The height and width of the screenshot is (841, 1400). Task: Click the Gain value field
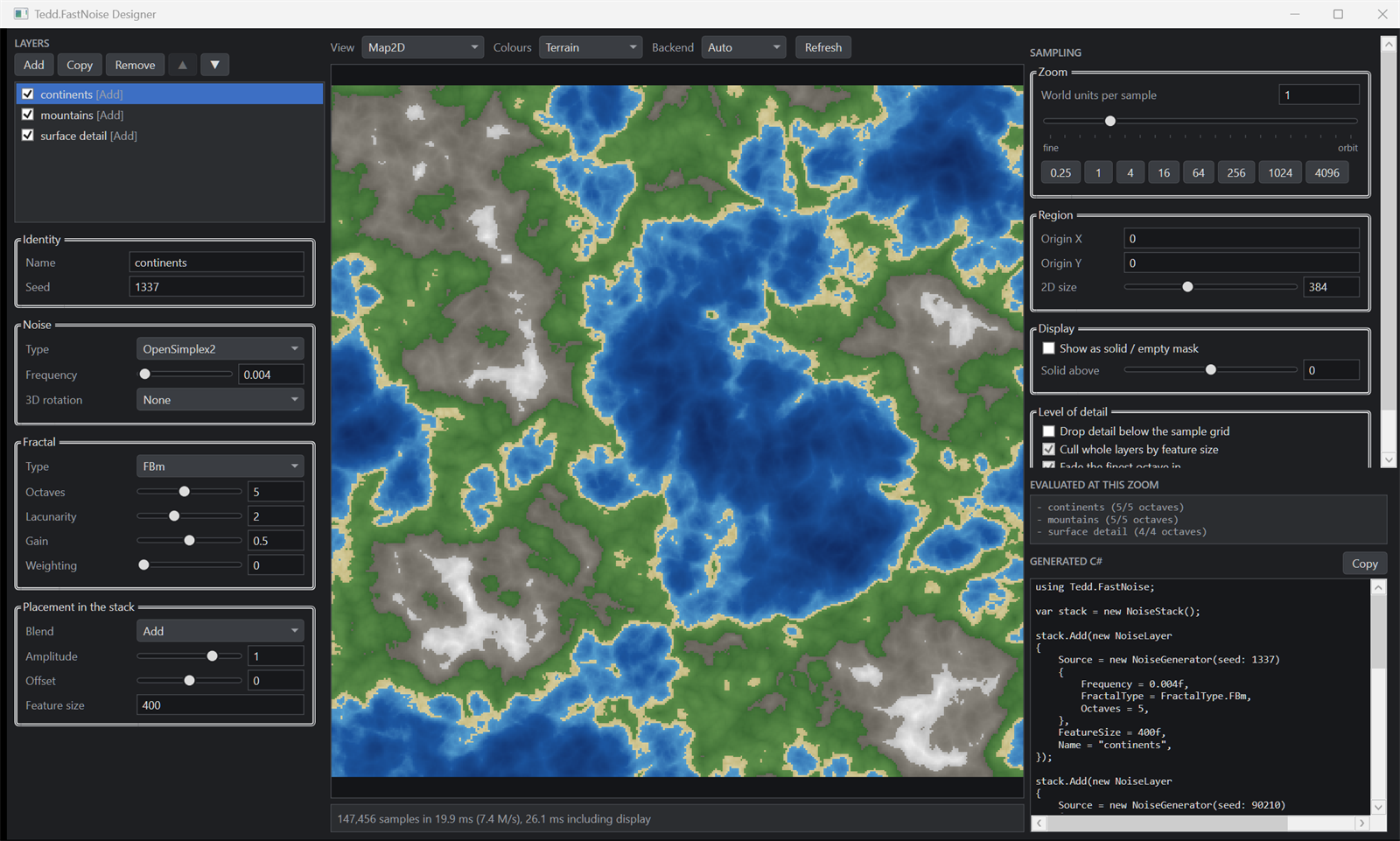click(276, 541)
